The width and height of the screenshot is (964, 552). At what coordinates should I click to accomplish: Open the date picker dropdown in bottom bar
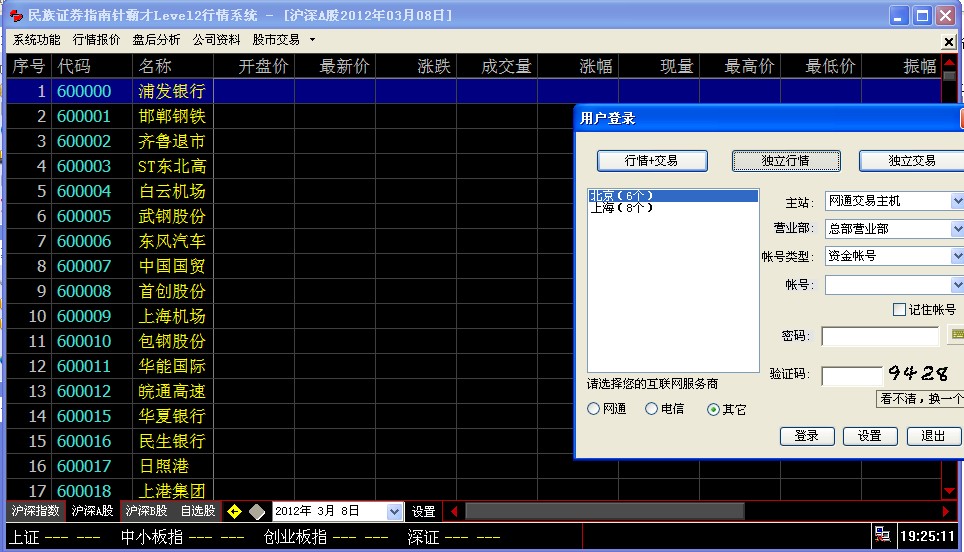[394, 512]
